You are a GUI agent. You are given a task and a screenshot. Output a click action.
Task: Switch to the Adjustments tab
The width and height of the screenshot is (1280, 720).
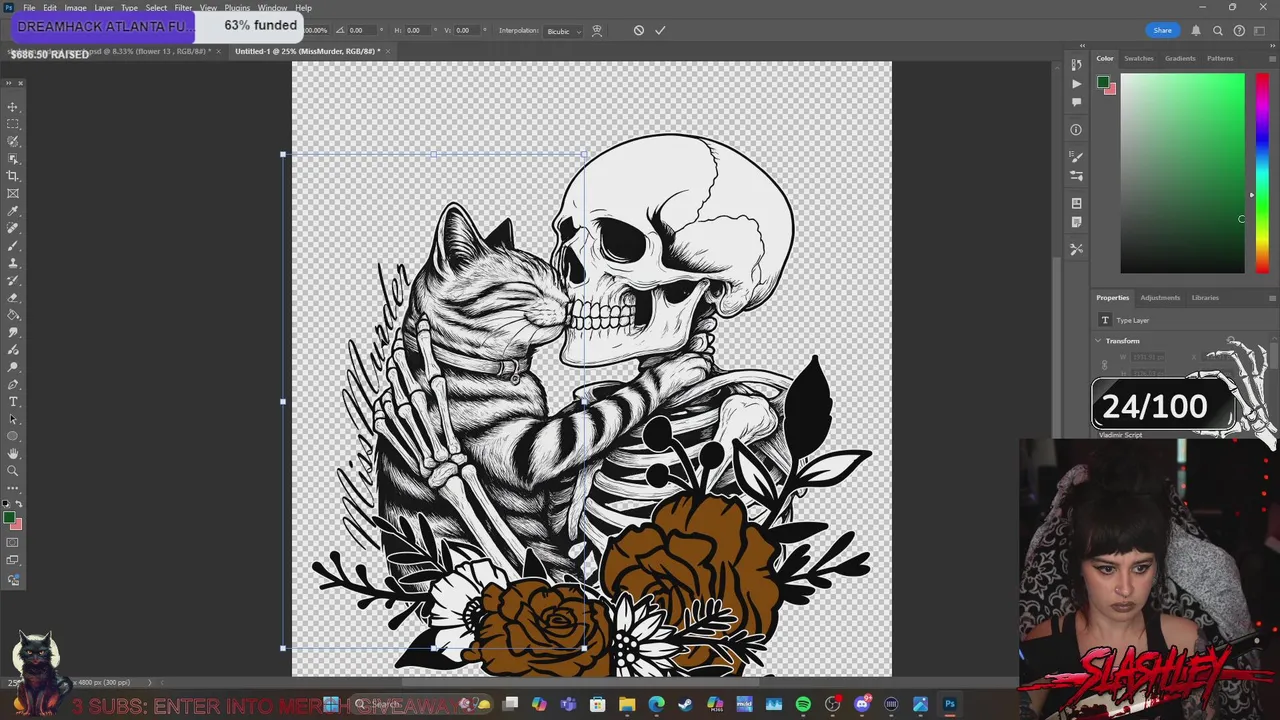pos(1160,298)
